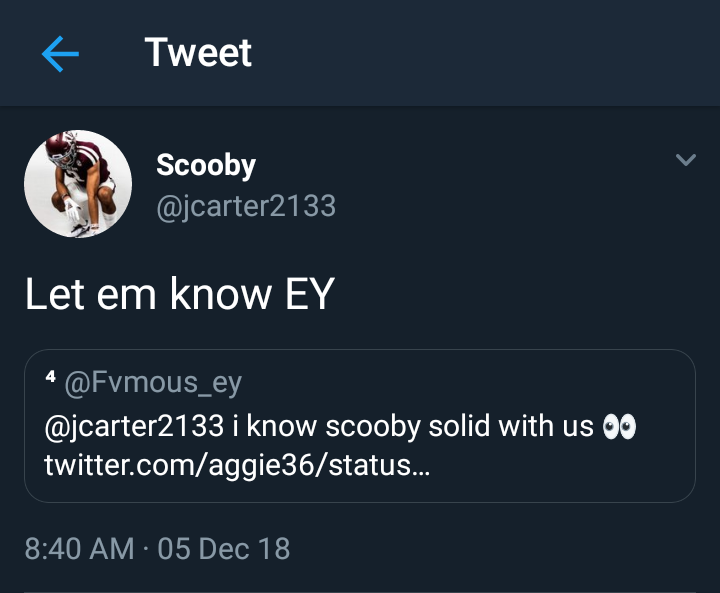Tap the eyes emoji in the quote
Image resolution: width=720 pixels, height=593 pixels.
coord(619,427)
